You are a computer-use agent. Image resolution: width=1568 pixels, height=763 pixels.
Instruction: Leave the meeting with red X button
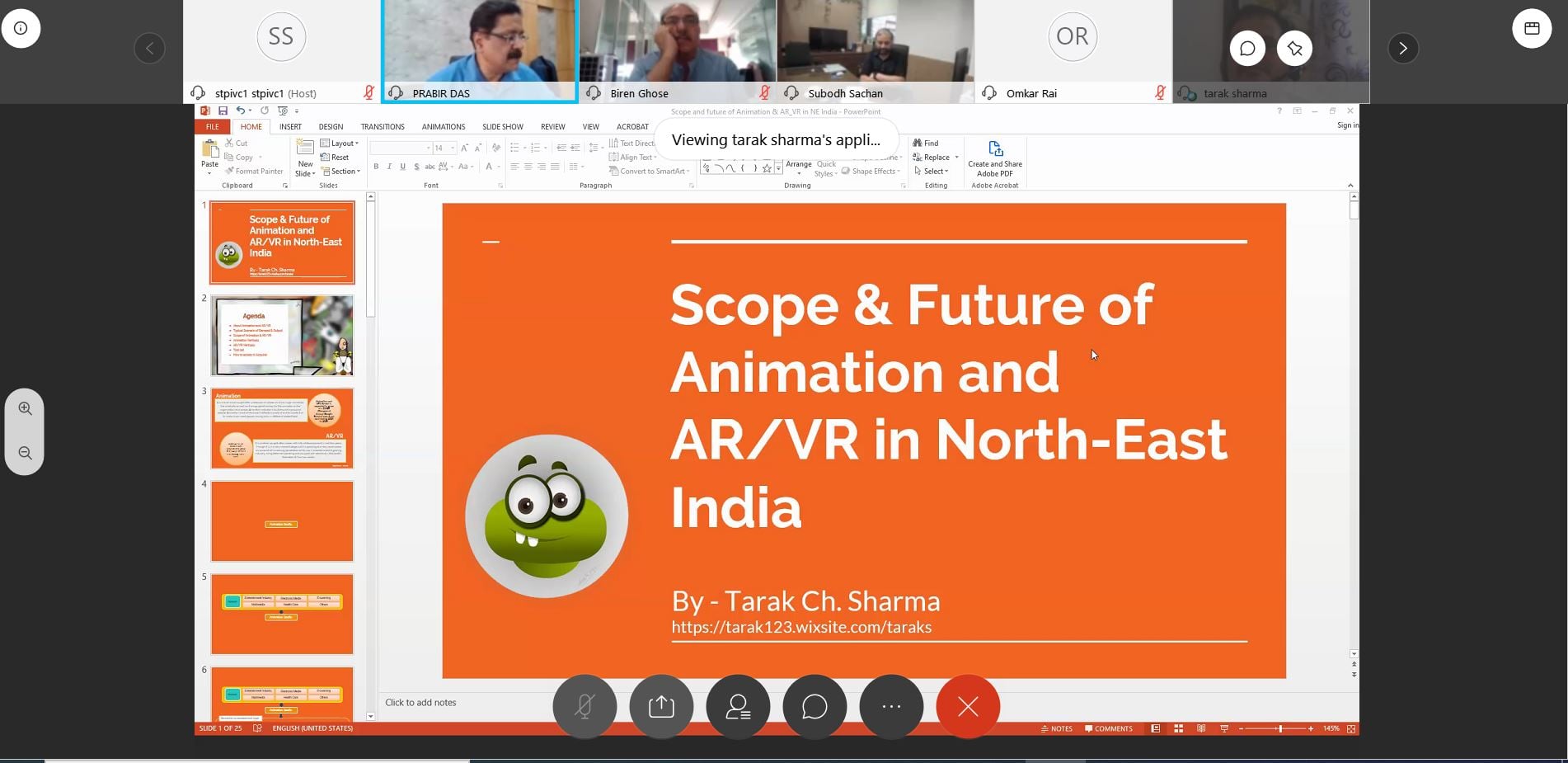[x=968, y=707]
